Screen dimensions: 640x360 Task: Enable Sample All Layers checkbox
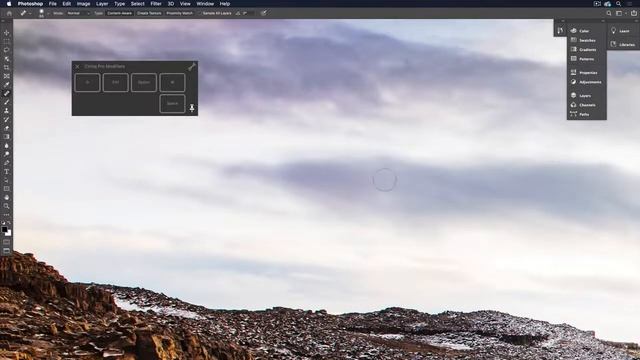point(200,13)
